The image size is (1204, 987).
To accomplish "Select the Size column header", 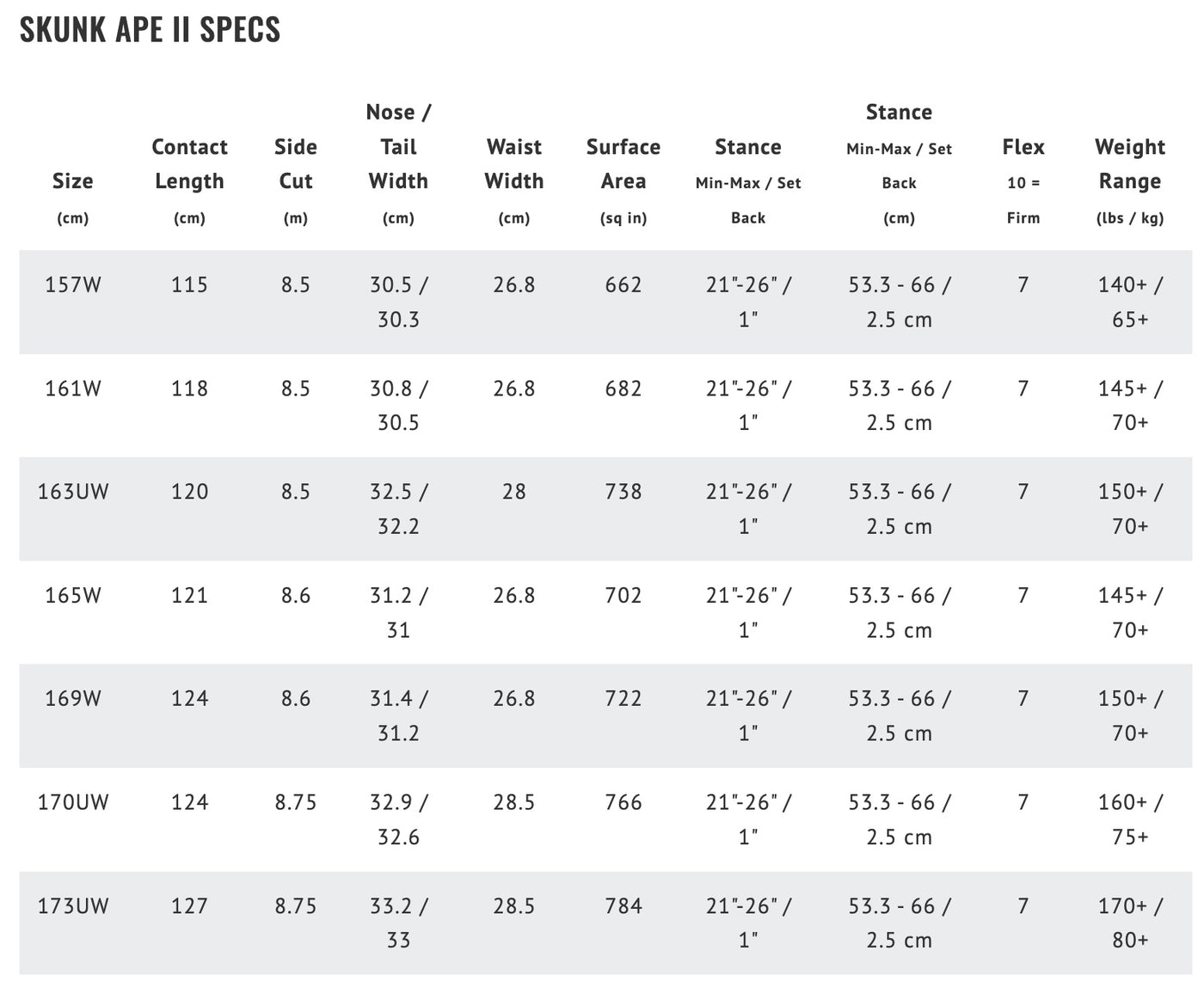I will coord(72,198).
